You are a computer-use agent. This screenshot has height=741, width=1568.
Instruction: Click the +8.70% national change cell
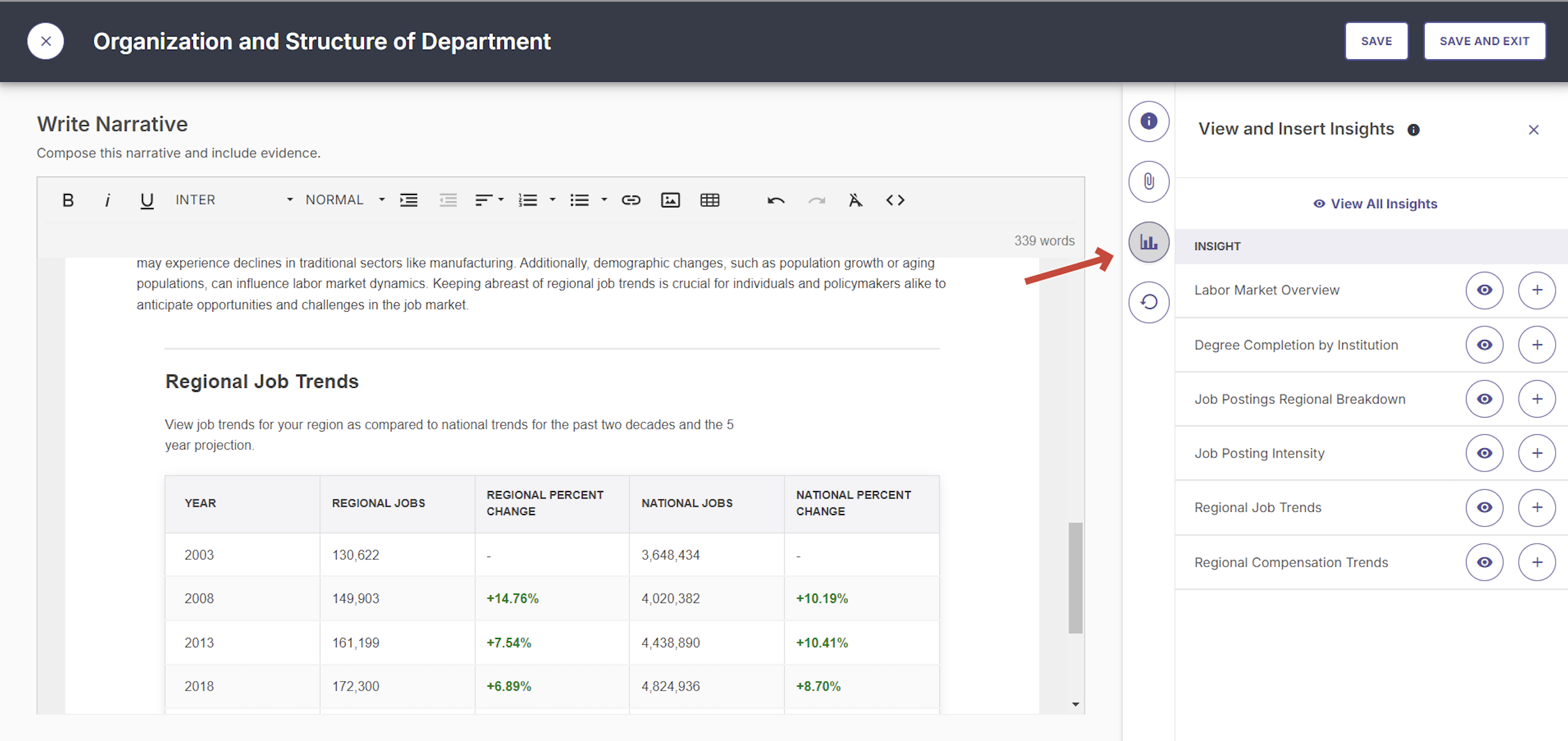click(861, 686)
